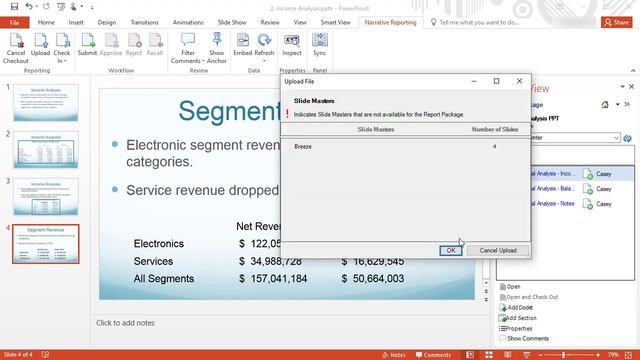
Task: Click the Inspect properties icon
Action: click(292, 45)
